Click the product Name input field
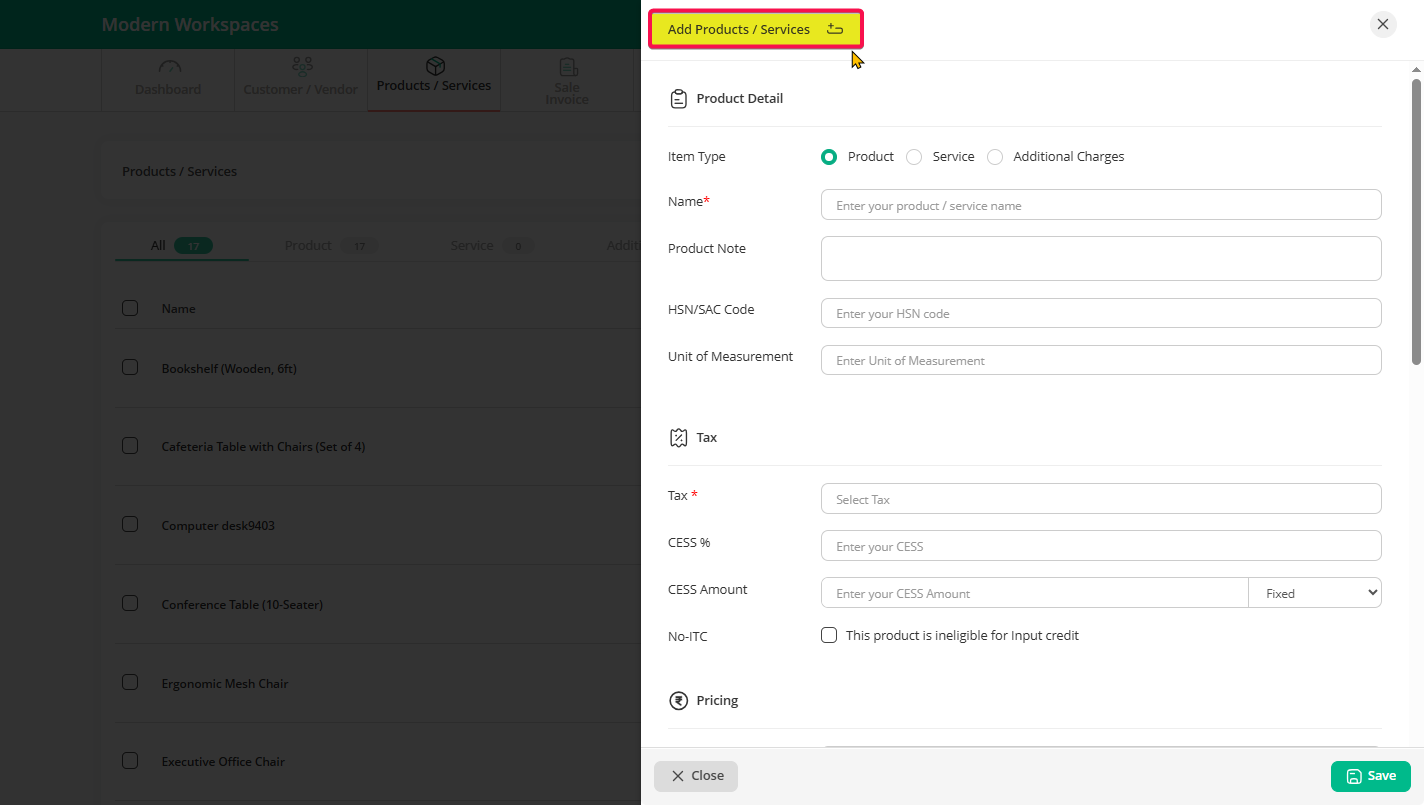Screen dimensions: 1424x805 click(1100, 205)
